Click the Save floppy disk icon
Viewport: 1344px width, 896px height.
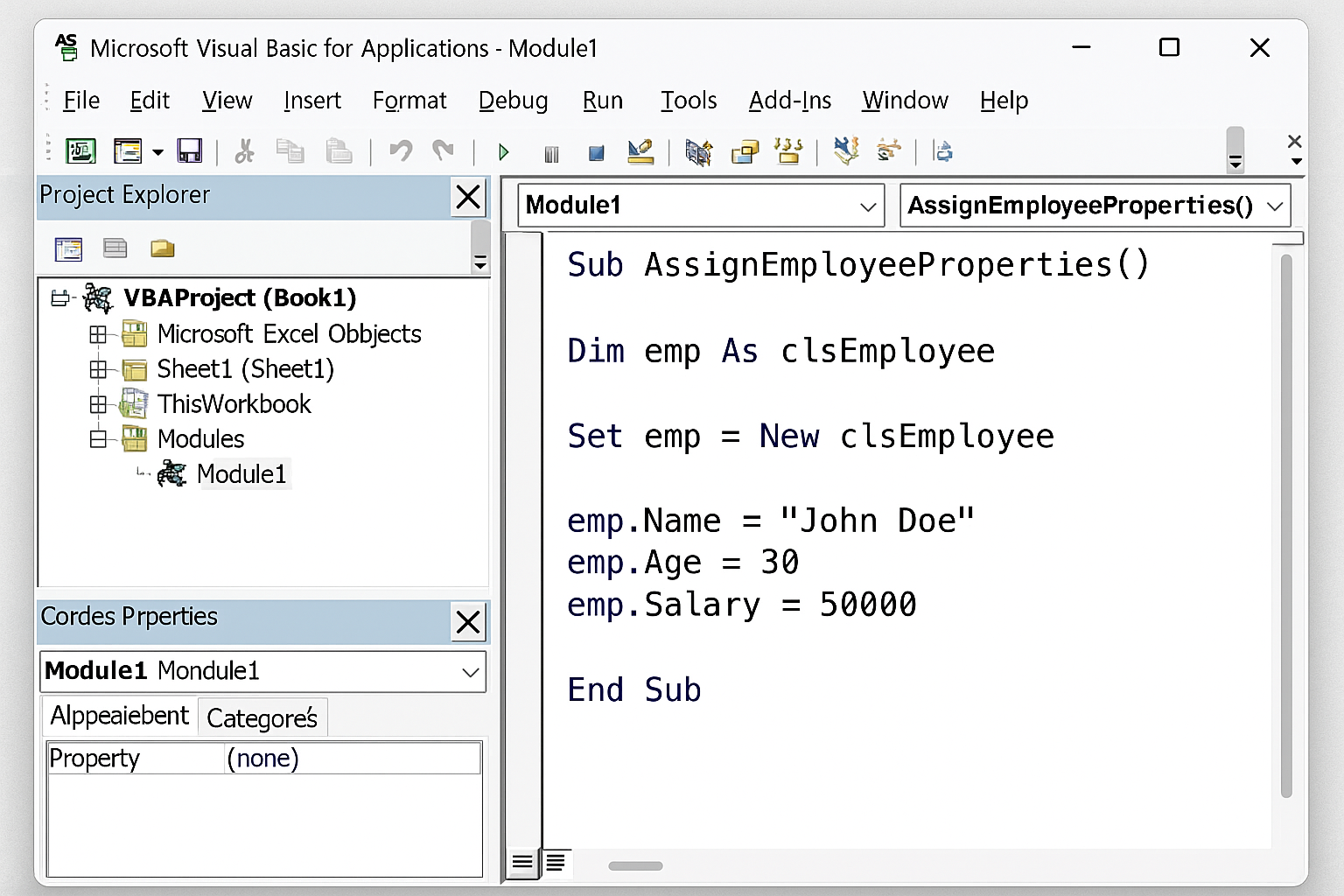pos(189,151)
